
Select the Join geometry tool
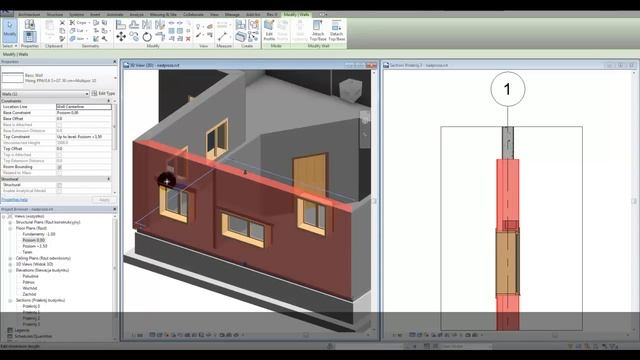point(78,39)
